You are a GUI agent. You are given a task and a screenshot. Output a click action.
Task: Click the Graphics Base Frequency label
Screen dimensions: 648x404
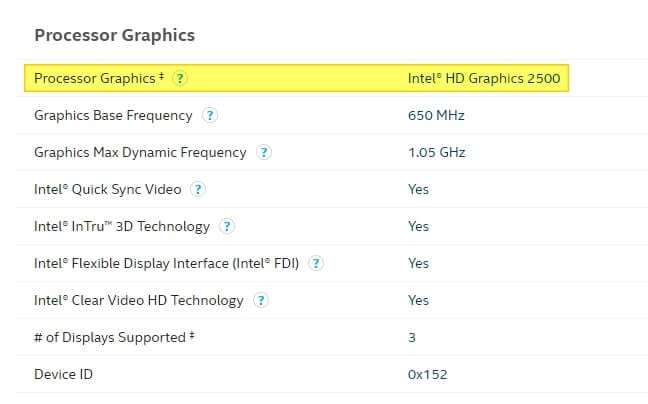(x=113, y=115)
